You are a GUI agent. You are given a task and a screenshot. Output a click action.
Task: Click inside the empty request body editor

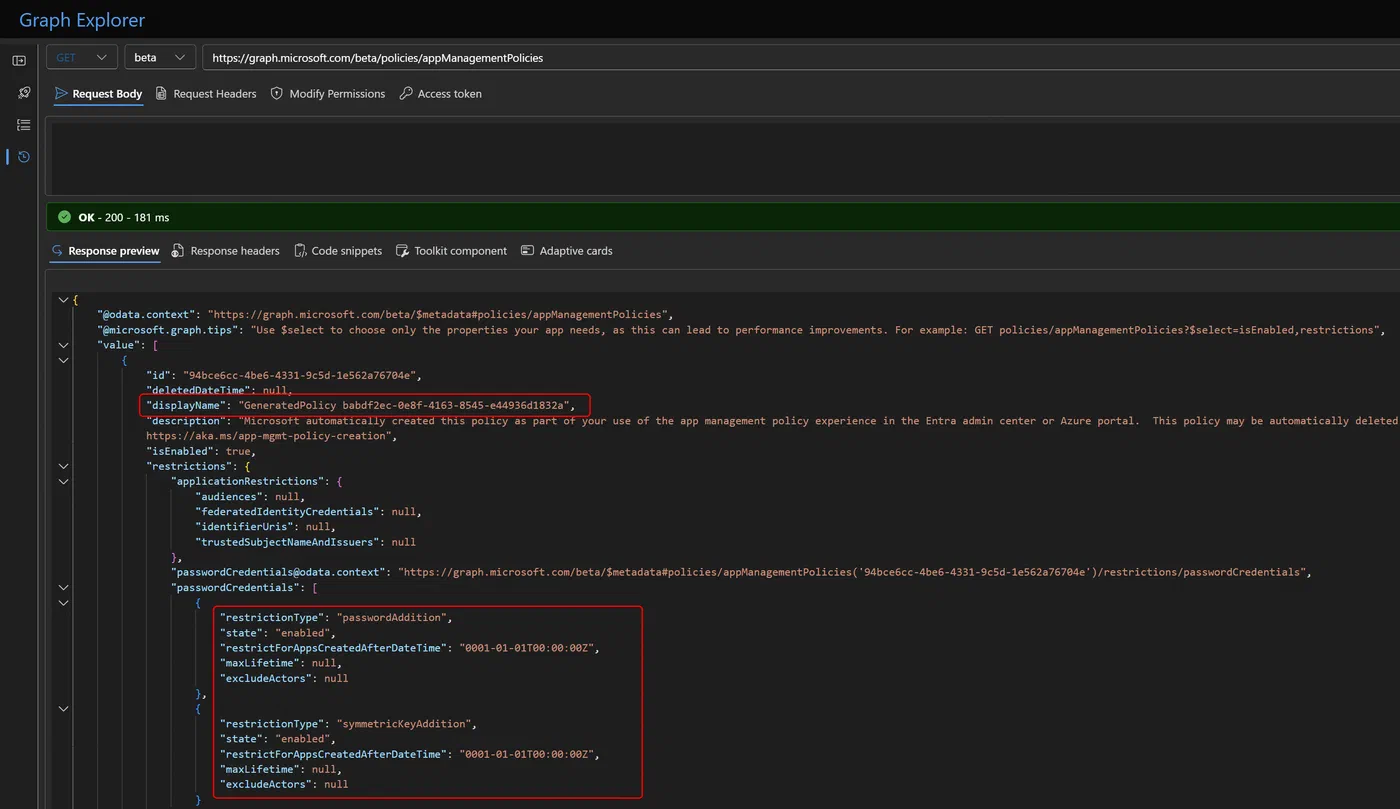tap(725, 158)
